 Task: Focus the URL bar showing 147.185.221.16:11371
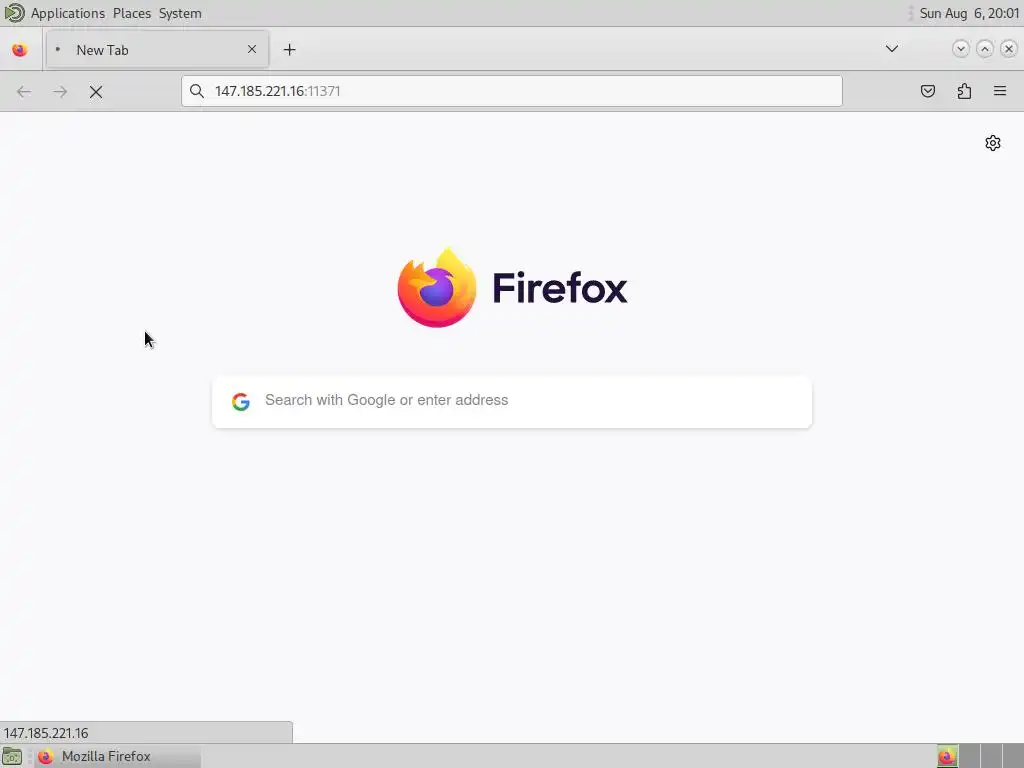click(511, 91)
